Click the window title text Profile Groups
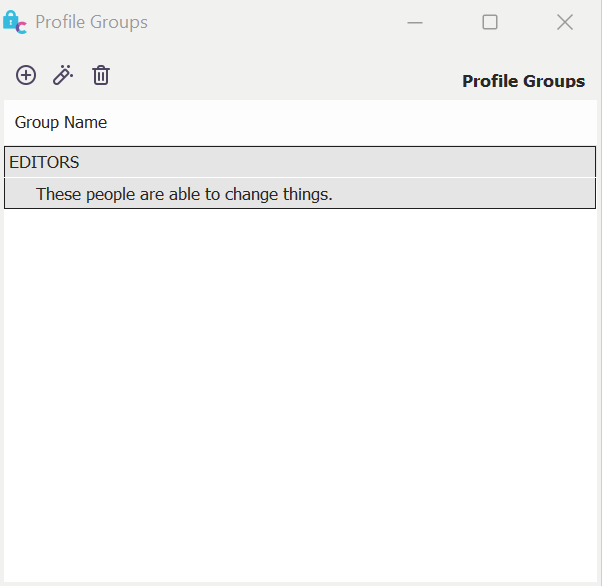The width and height of the screenshot is (602, 586). [91, 22]
